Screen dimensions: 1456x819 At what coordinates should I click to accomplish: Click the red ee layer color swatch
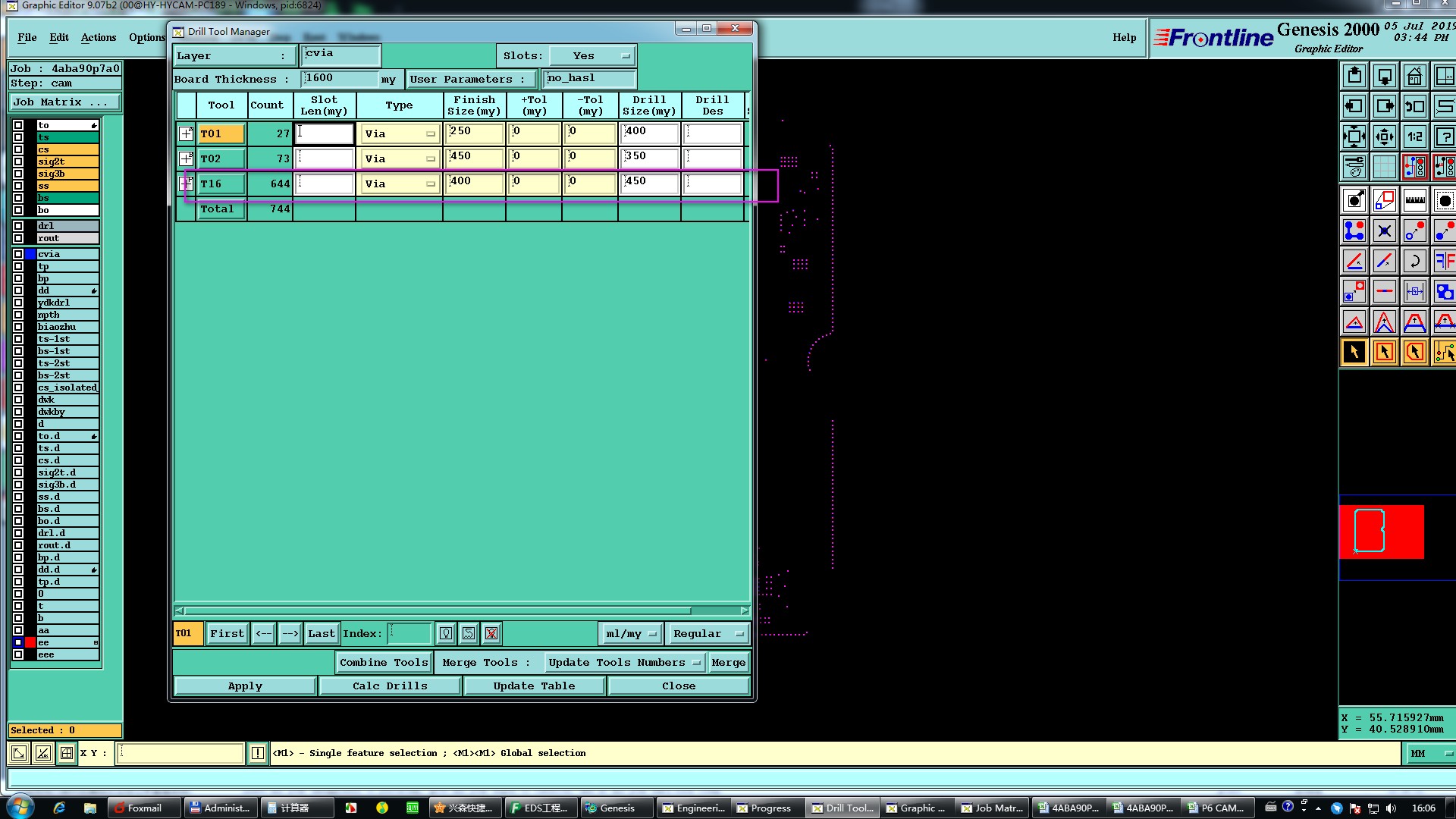[x=30, y=642]
